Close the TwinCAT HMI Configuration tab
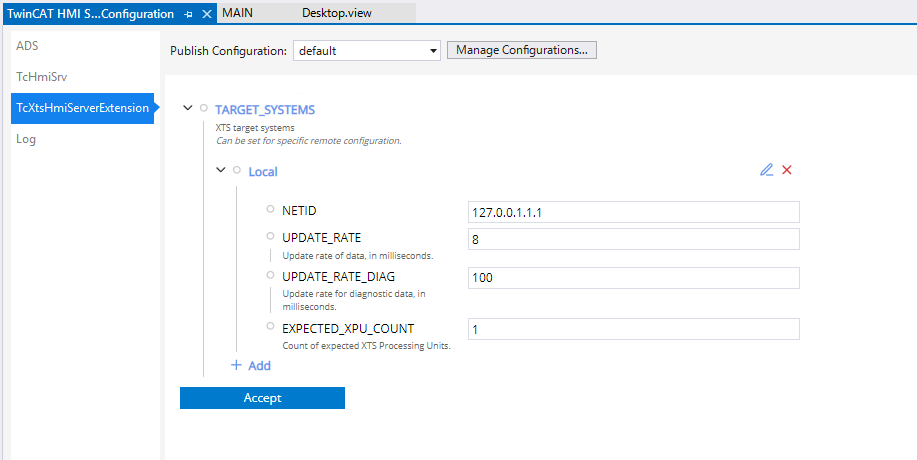917x460 pixels. (206, 14)
